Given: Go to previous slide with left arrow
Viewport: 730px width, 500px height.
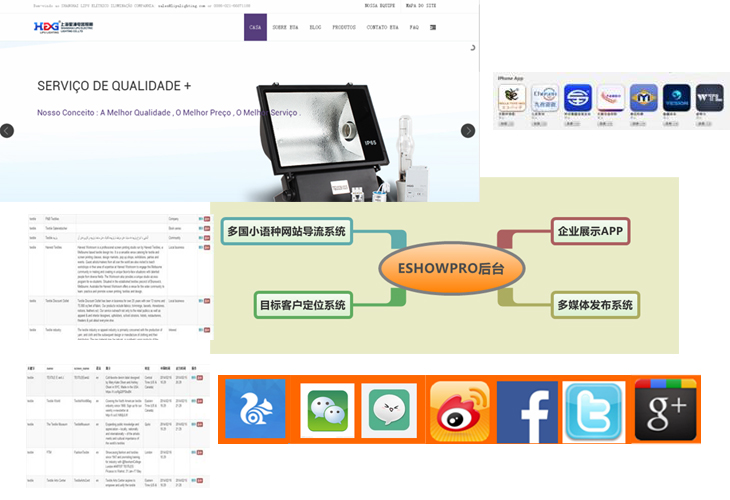Looking at the screenshot, I should 7,130.
